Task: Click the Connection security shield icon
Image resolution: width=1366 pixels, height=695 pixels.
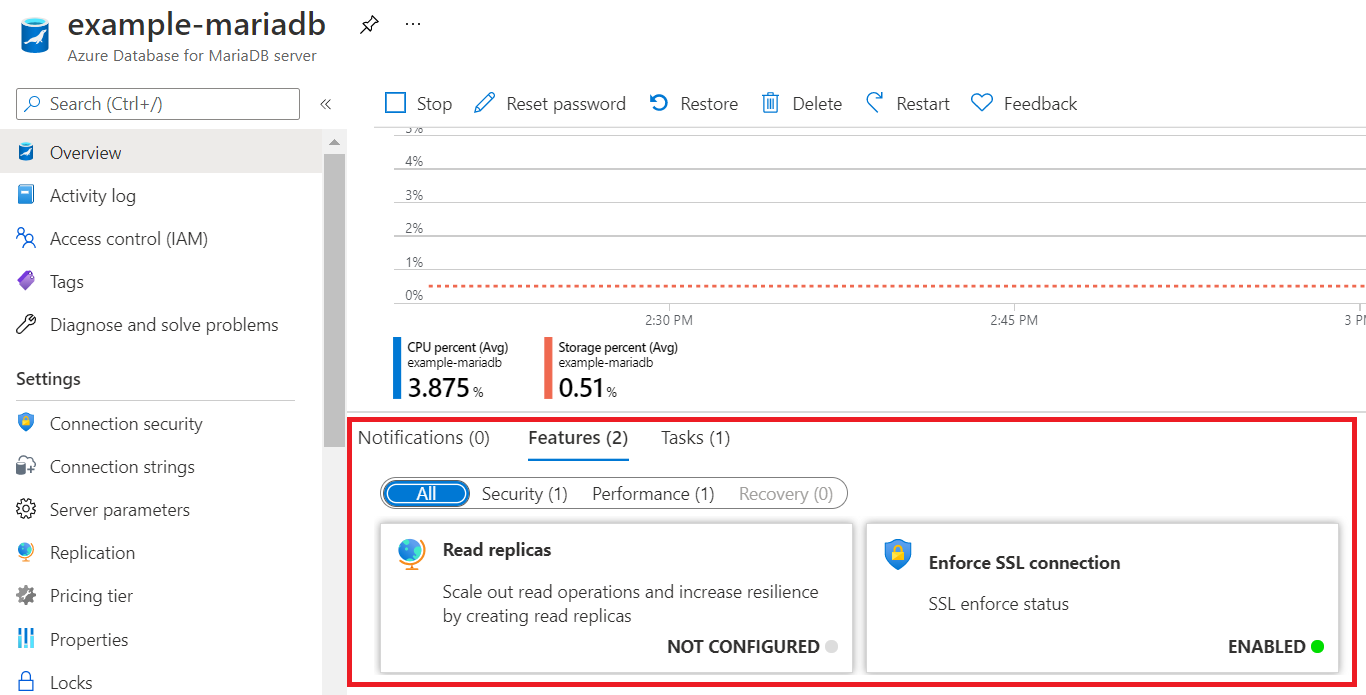Action: (x=26, y=423)
